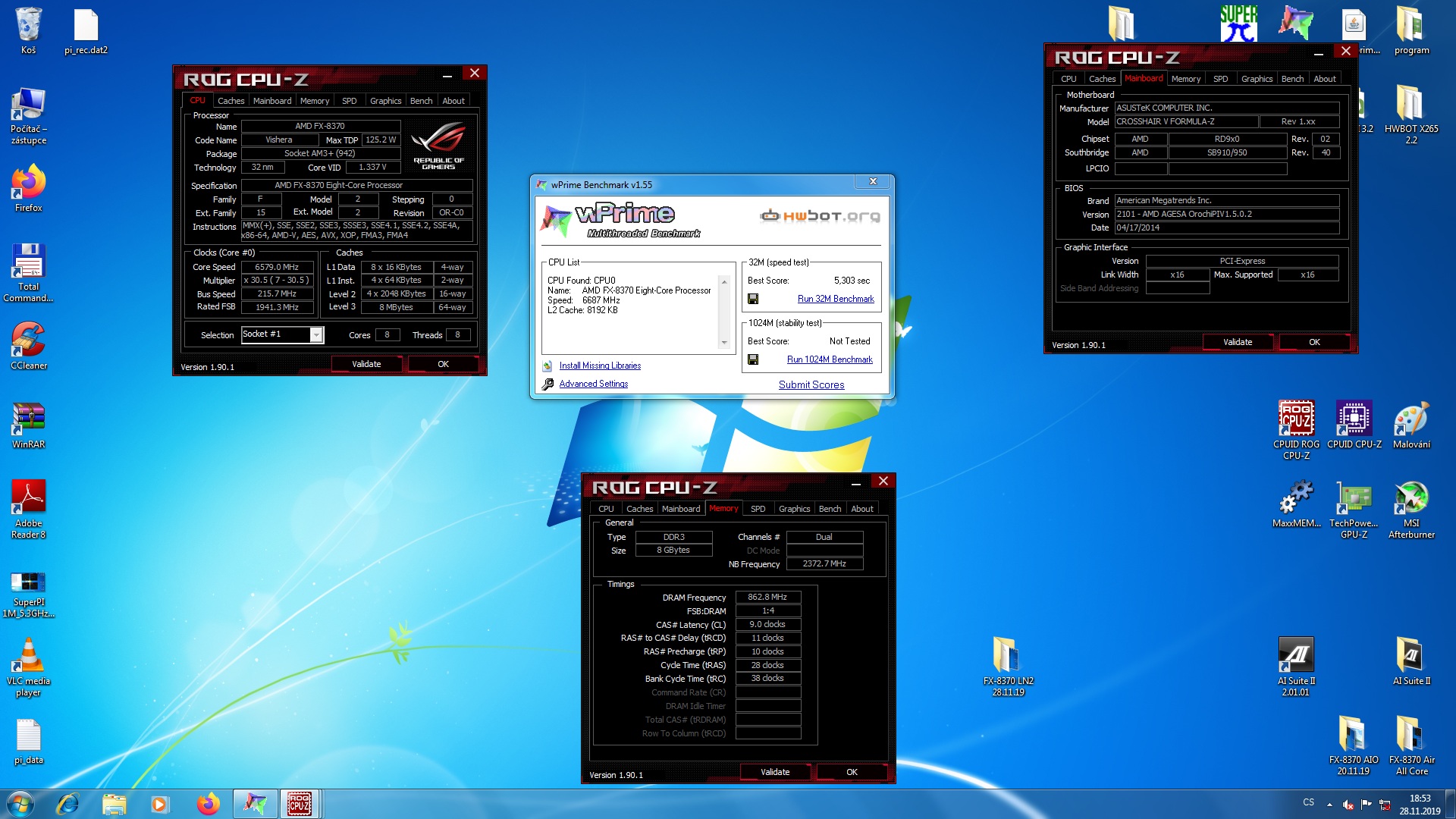
Task: Open the pi_data file icon
Action: coord(28,742)
